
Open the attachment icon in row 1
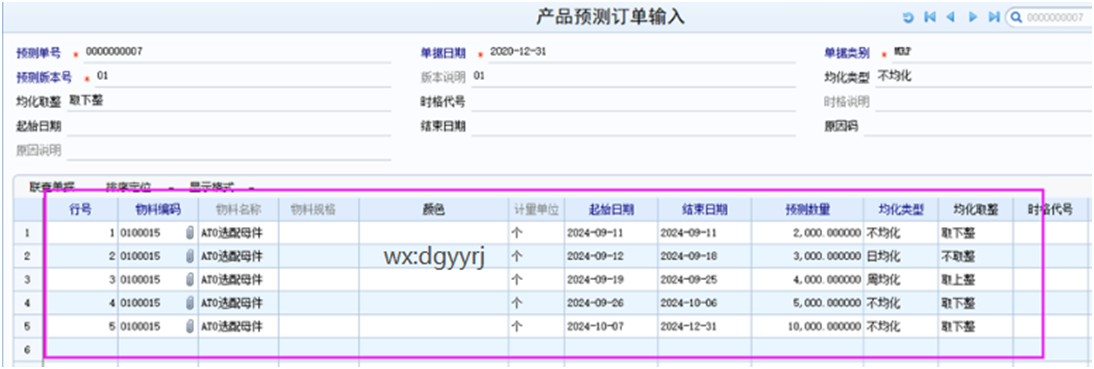coord(190,234)
